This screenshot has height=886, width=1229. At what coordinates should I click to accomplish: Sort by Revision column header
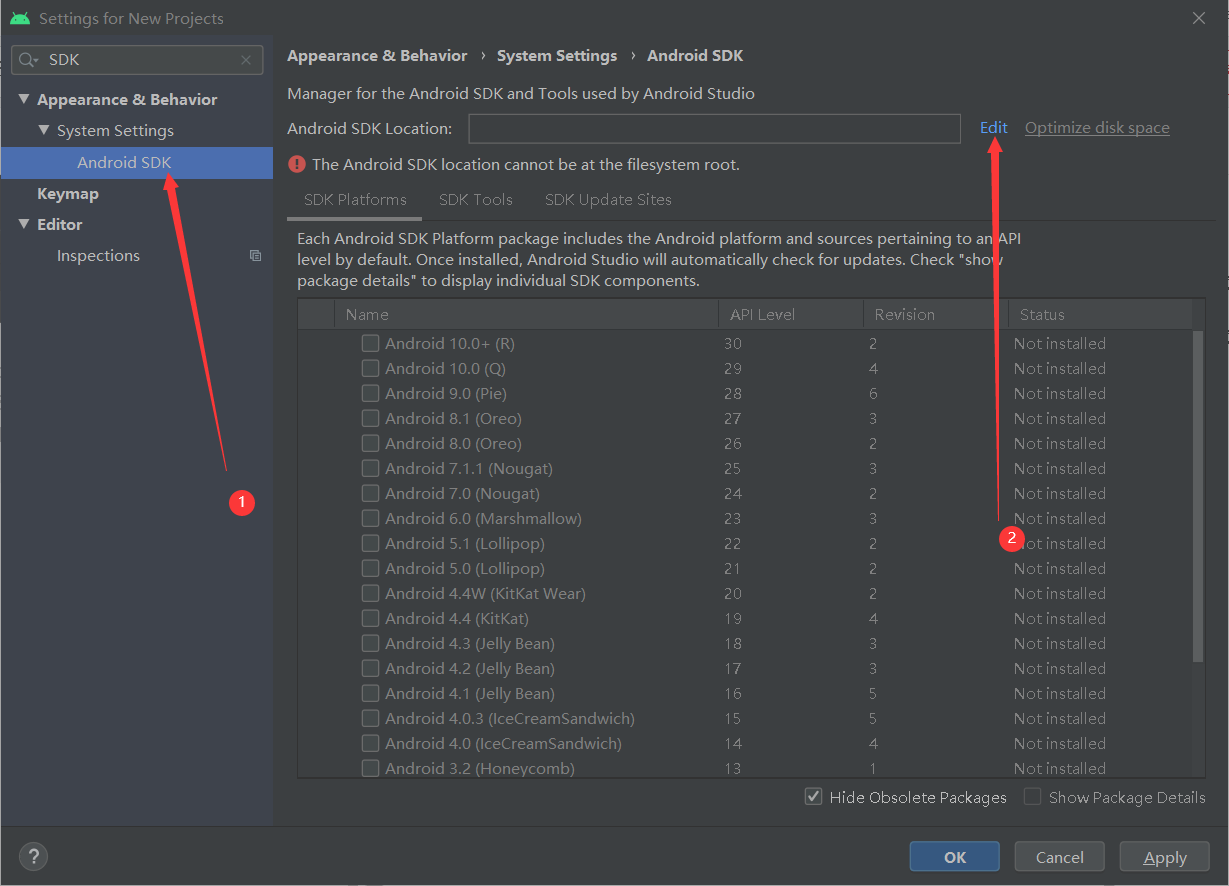935,314
